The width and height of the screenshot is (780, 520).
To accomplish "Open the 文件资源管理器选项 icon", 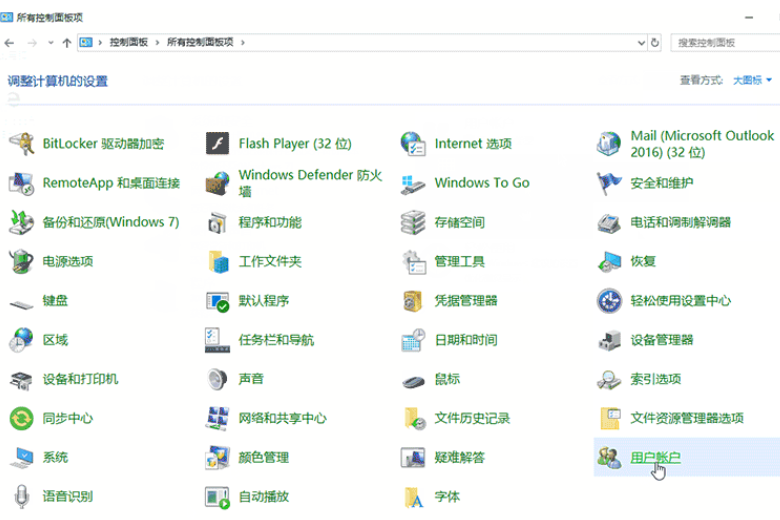I will 609,418.
